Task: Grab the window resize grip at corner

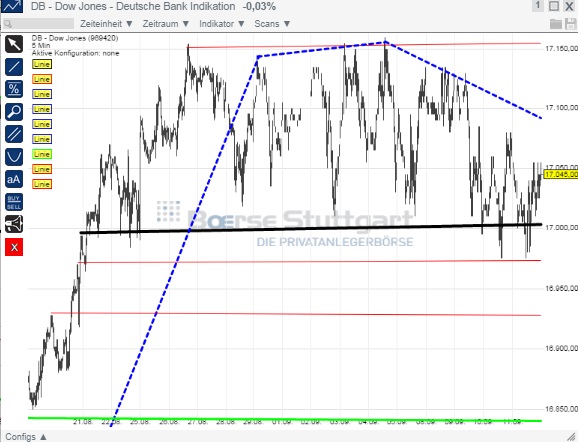Action: 572,436
